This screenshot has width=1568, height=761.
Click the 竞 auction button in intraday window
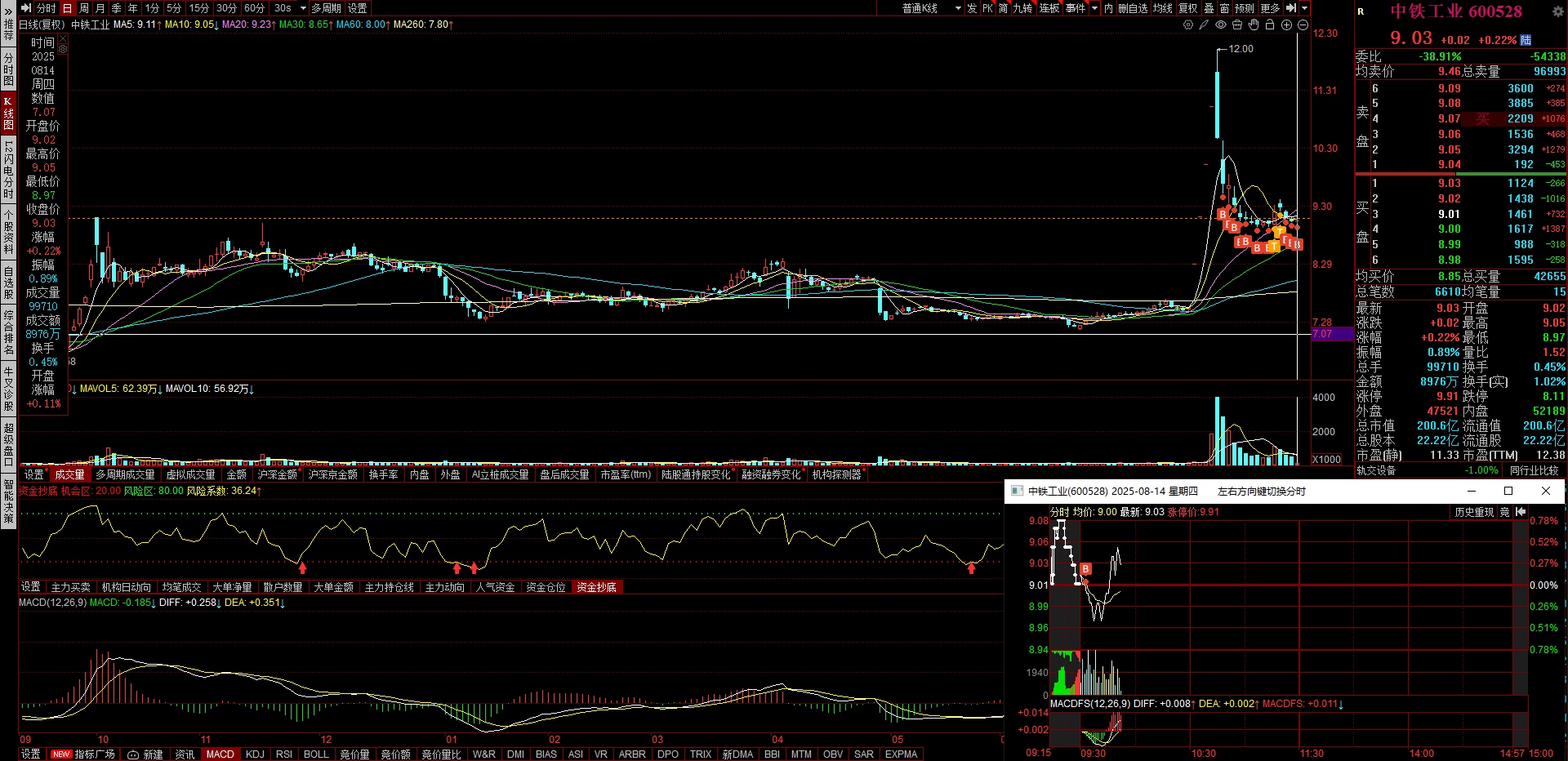click(1505, 512)
